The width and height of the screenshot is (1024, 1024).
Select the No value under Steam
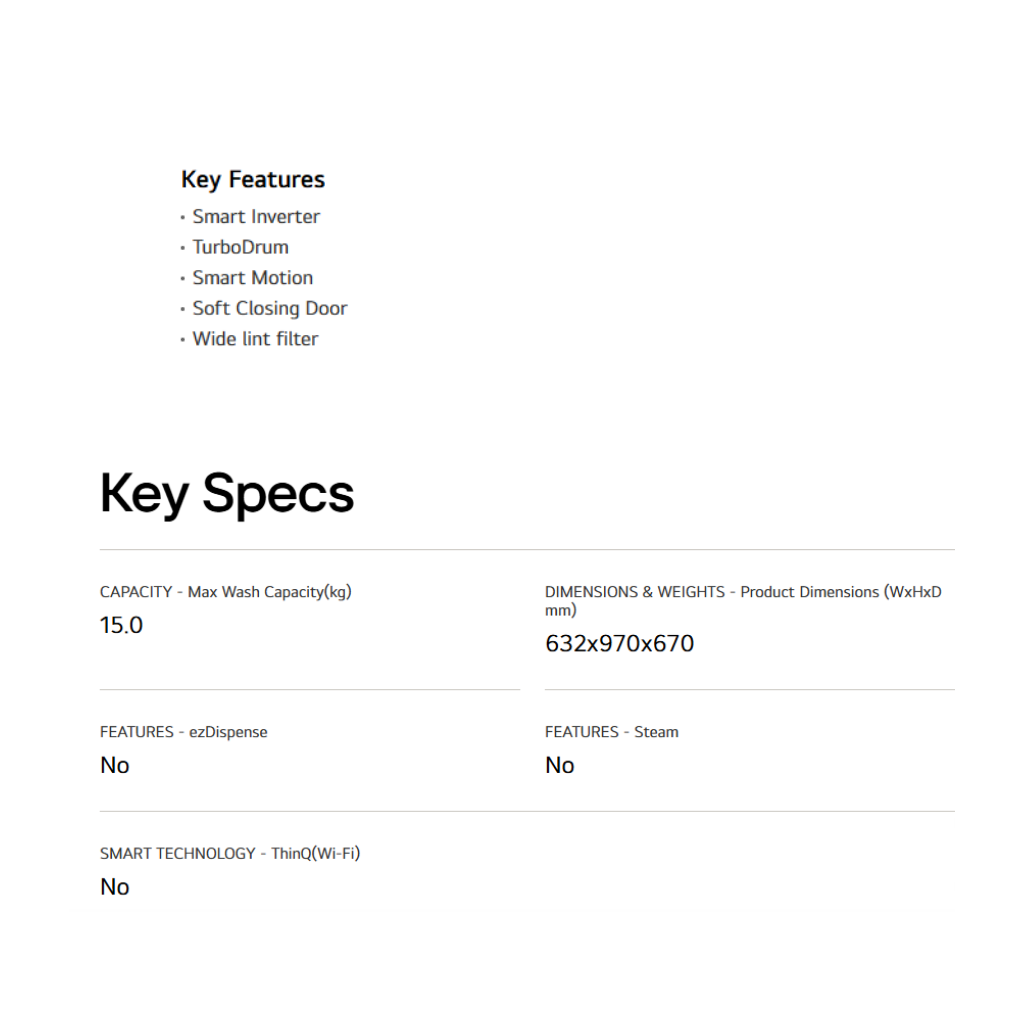click(559, 766)
